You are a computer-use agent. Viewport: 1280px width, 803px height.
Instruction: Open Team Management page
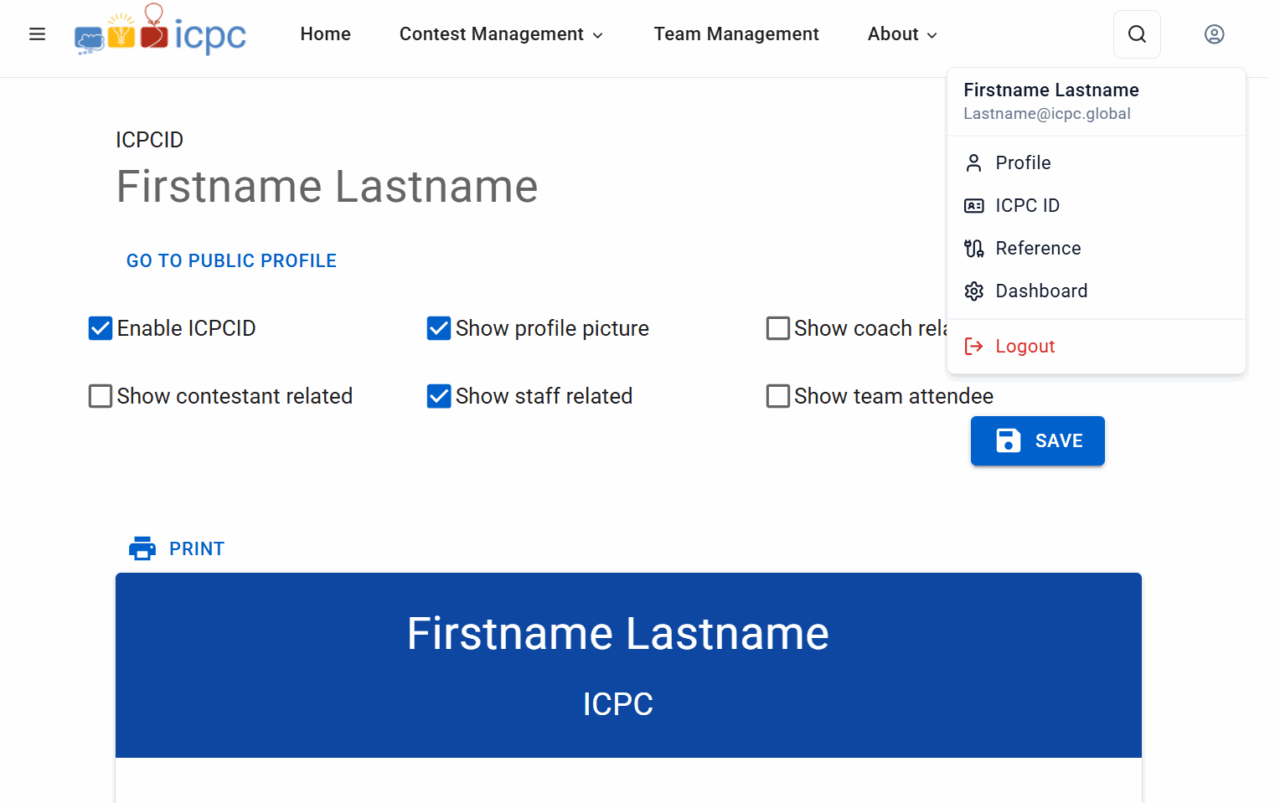click(736, 34)
